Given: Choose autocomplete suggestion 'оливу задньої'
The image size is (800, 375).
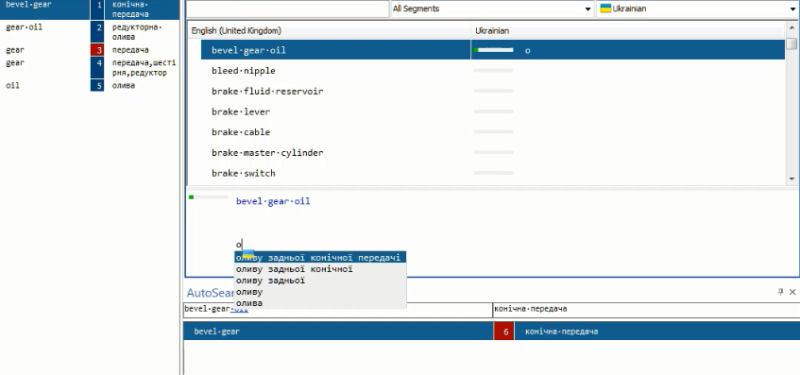Looking at the screenshot, I should 320,280.
